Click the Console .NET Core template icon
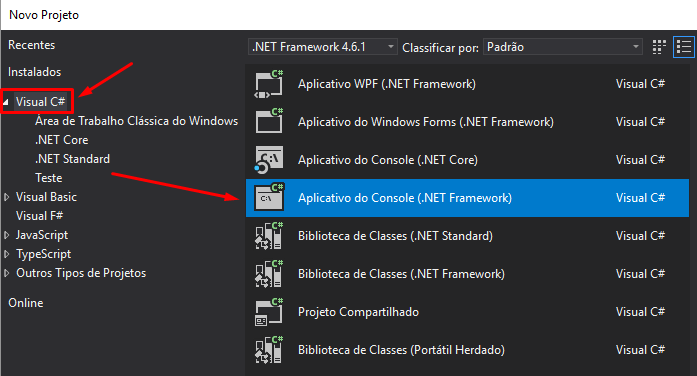Viewport: 697px width, 376px height. 269,160
